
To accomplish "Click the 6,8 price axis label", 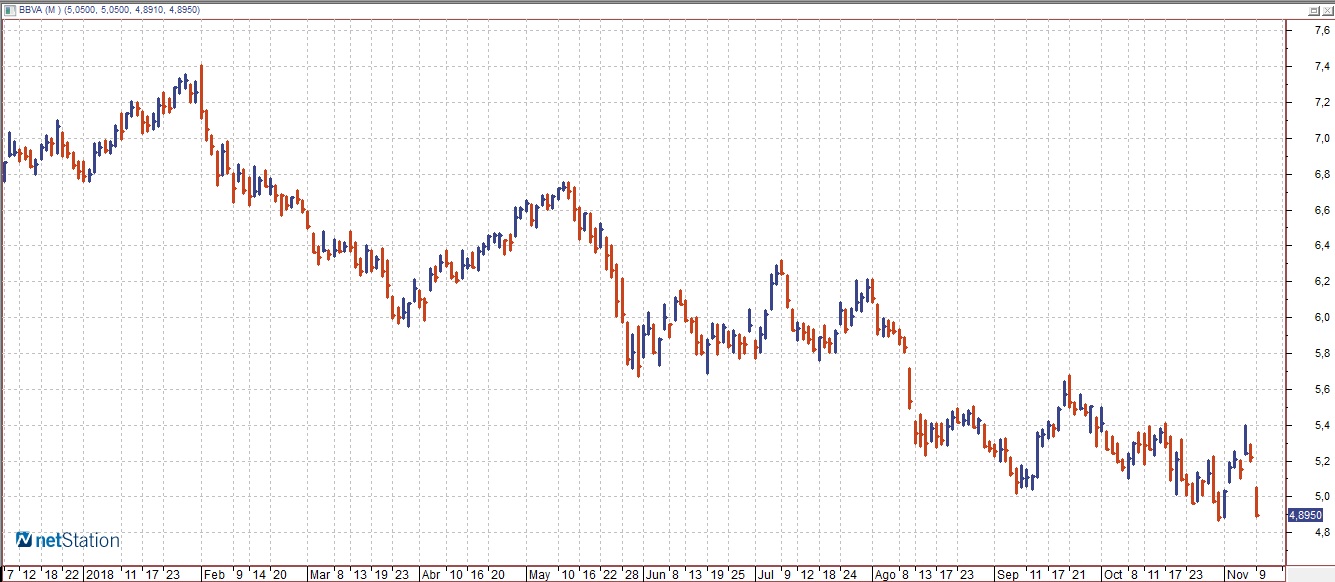I will coord(1321,174).
